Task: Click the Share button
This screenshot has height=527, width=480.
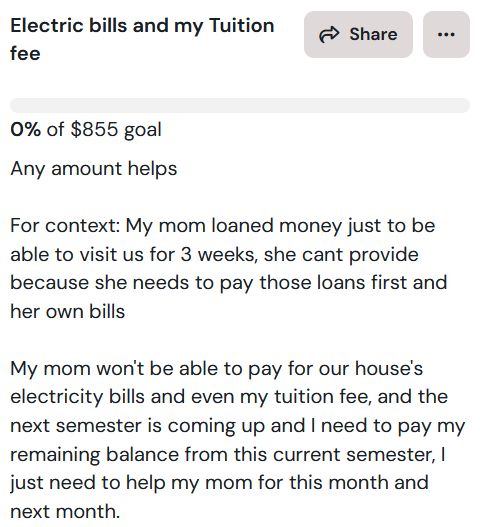Action: (x=358, y=34)
